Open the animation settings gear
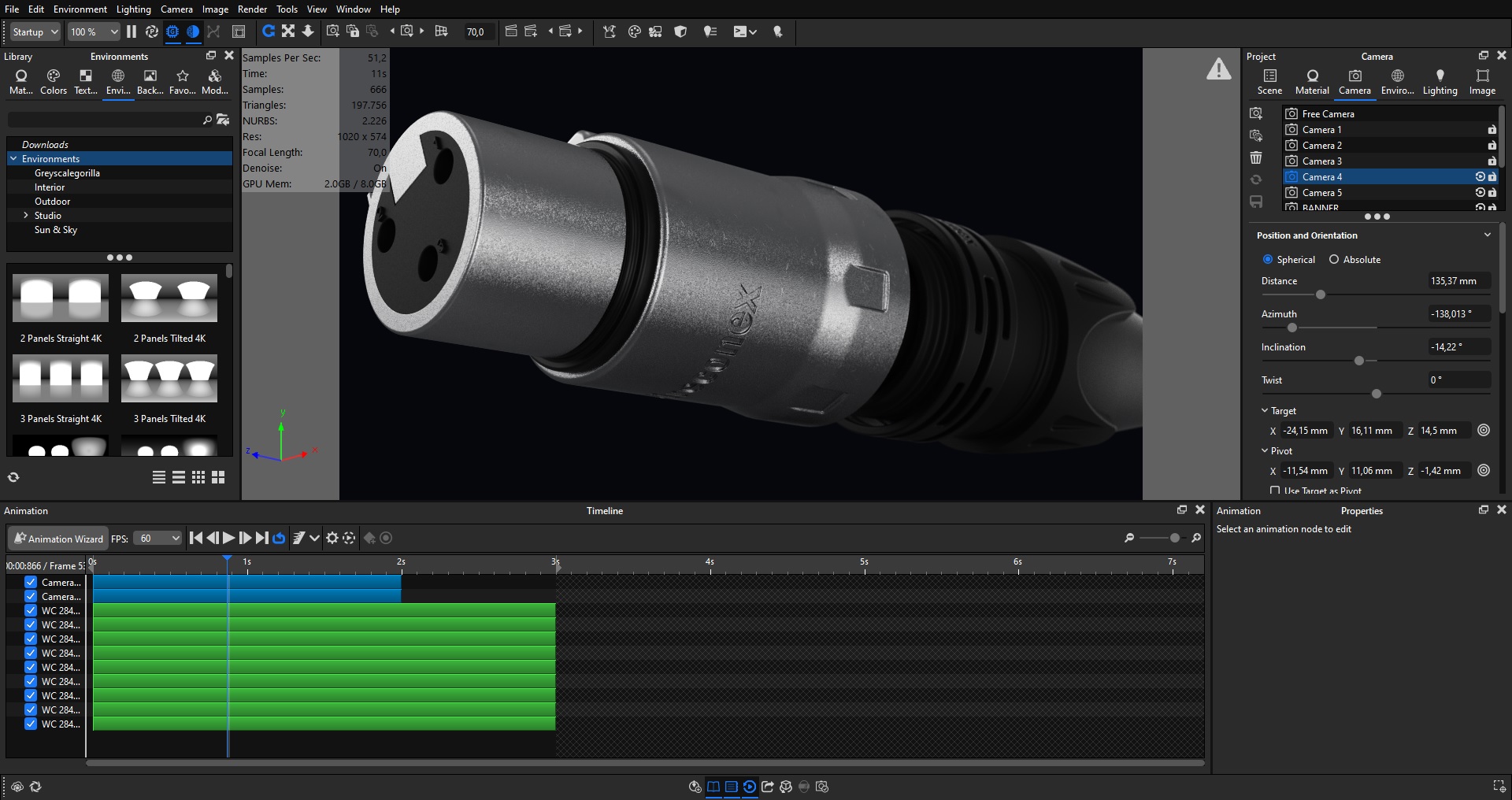The image size is (1512, 800). (332, 538)
